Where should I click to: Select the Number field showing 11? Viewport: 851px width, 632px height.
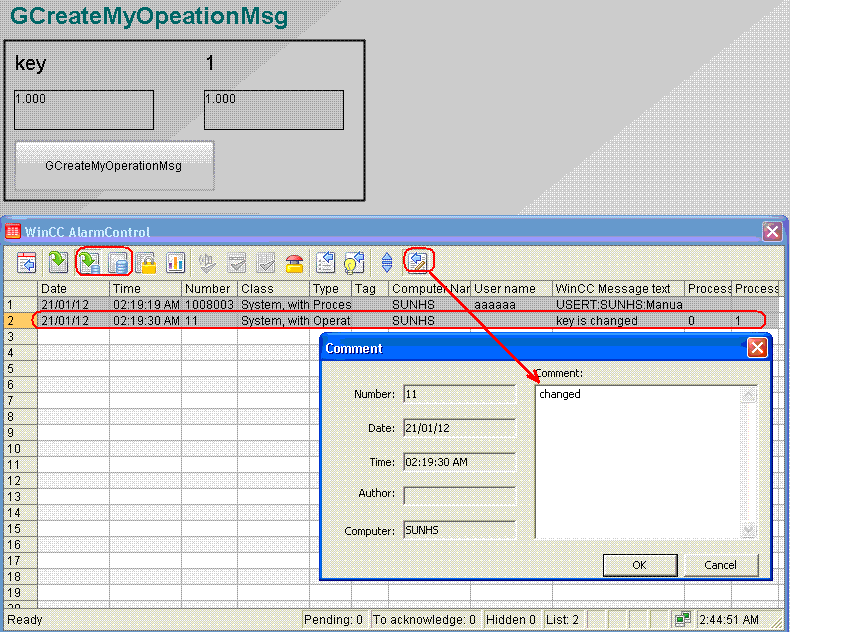[x=459, y=394]
